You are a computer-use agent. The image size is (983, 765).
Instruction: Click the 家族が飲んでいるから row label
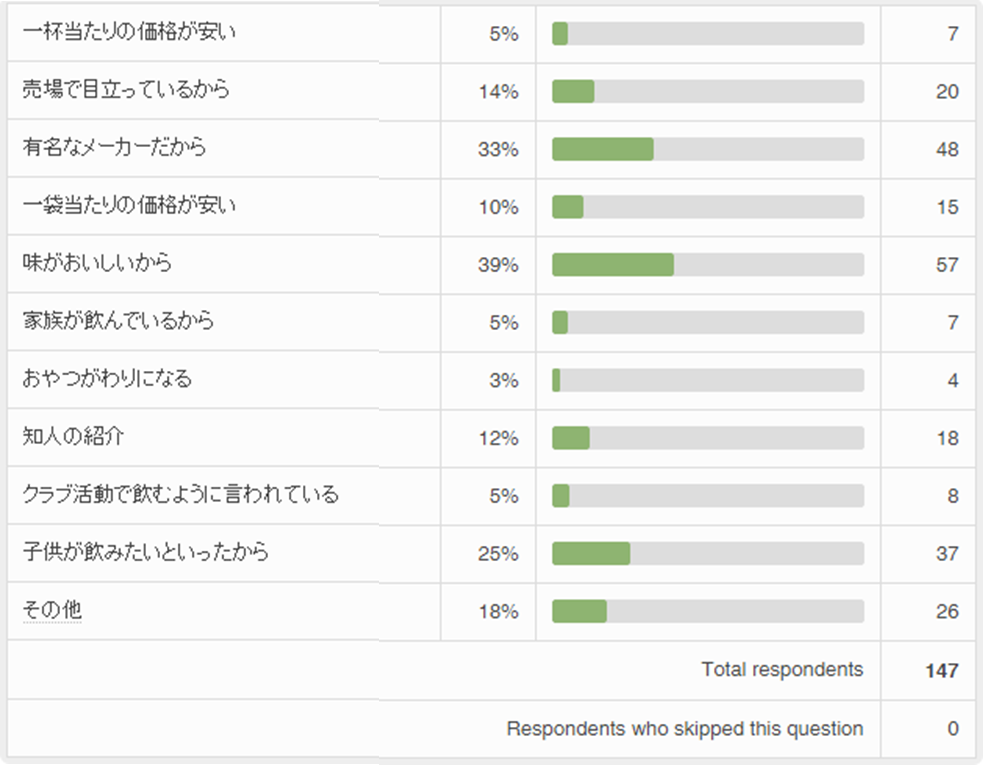pyautogui.click(x=118, y=321)
